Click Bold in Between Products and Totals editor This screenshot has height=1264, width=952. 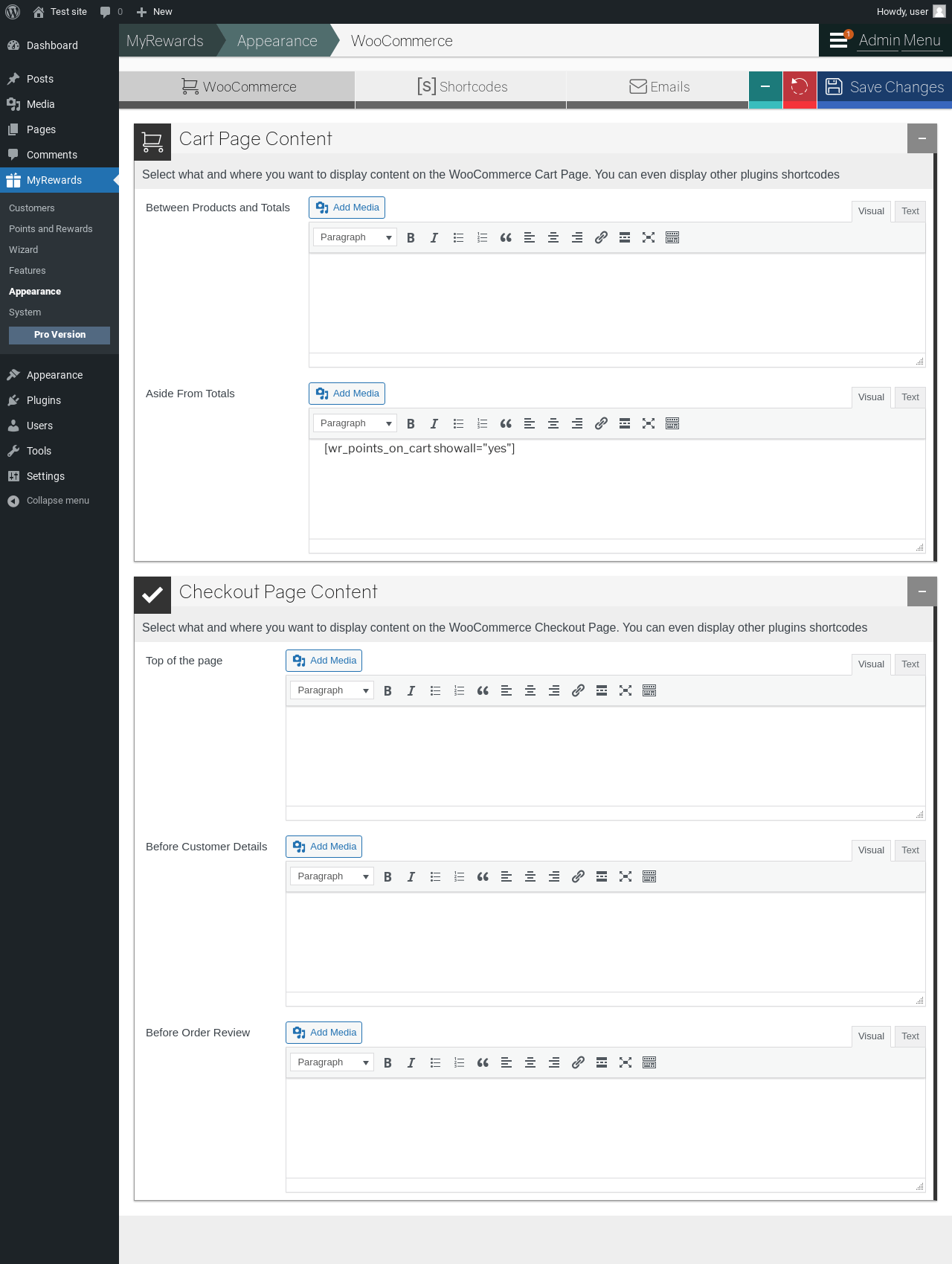[411, 237]
